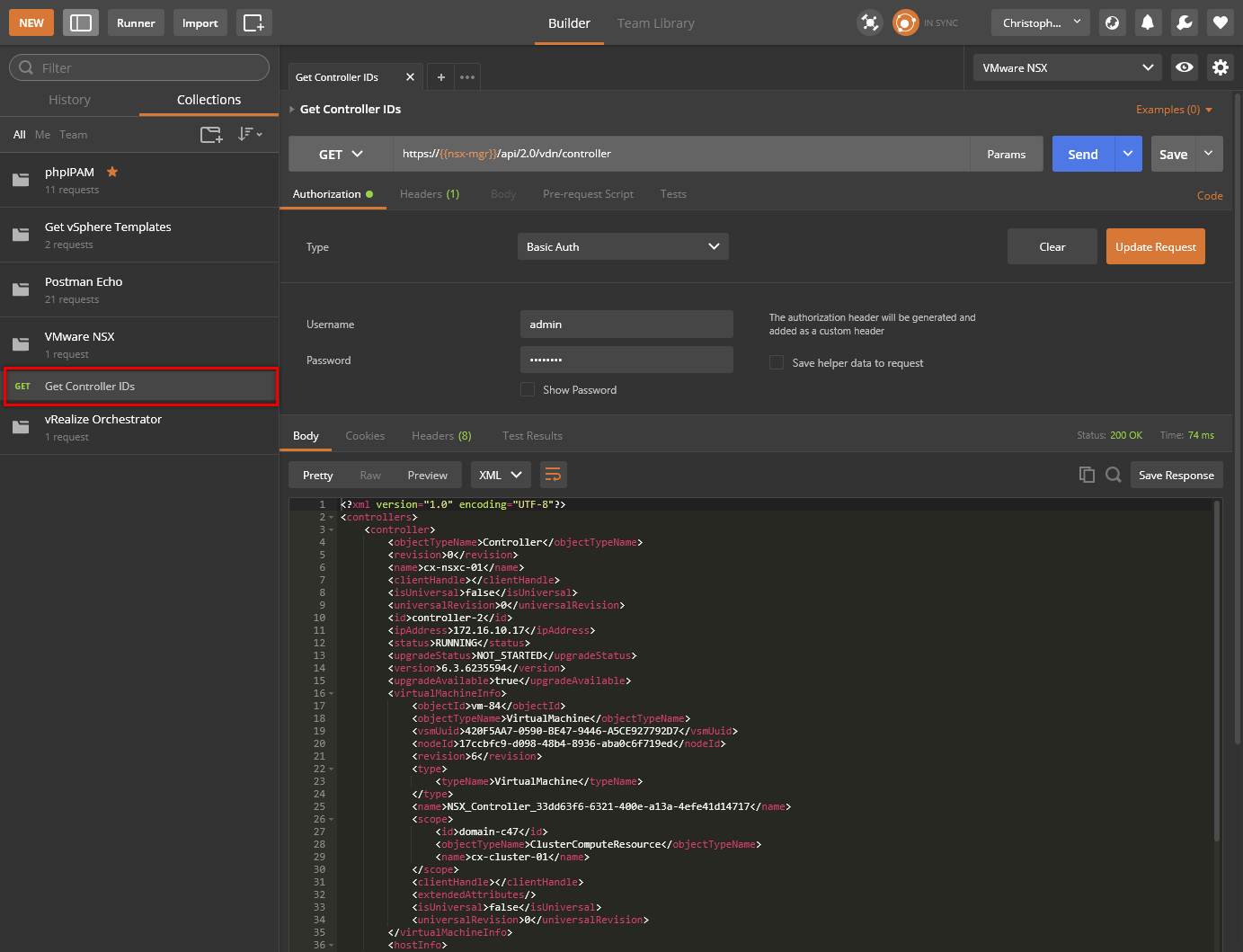Open the notifications bell icon
Screen dimensions: 1243x952
(x=1148, y=23)
